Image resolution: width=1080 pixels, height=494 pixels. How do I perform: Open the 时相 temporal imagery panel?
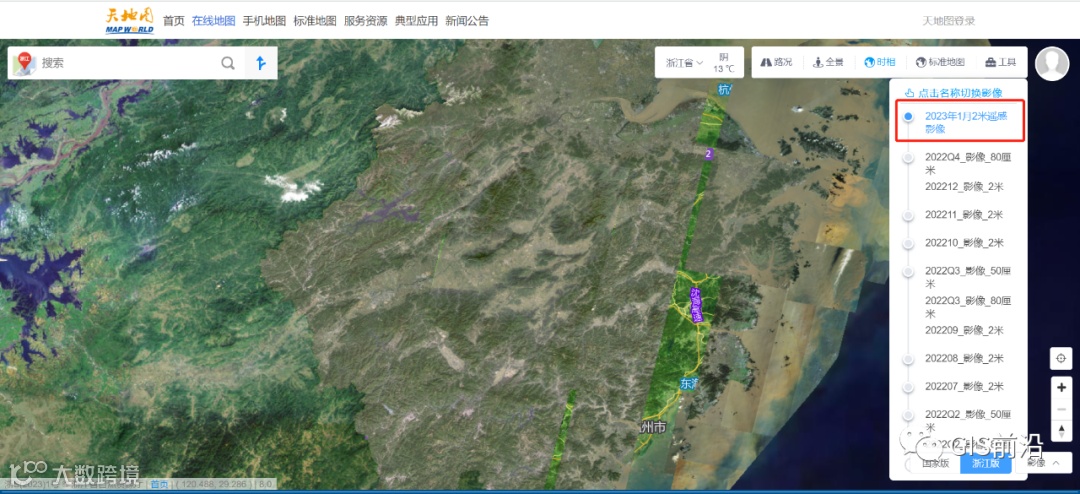click(x=880, y=62)
